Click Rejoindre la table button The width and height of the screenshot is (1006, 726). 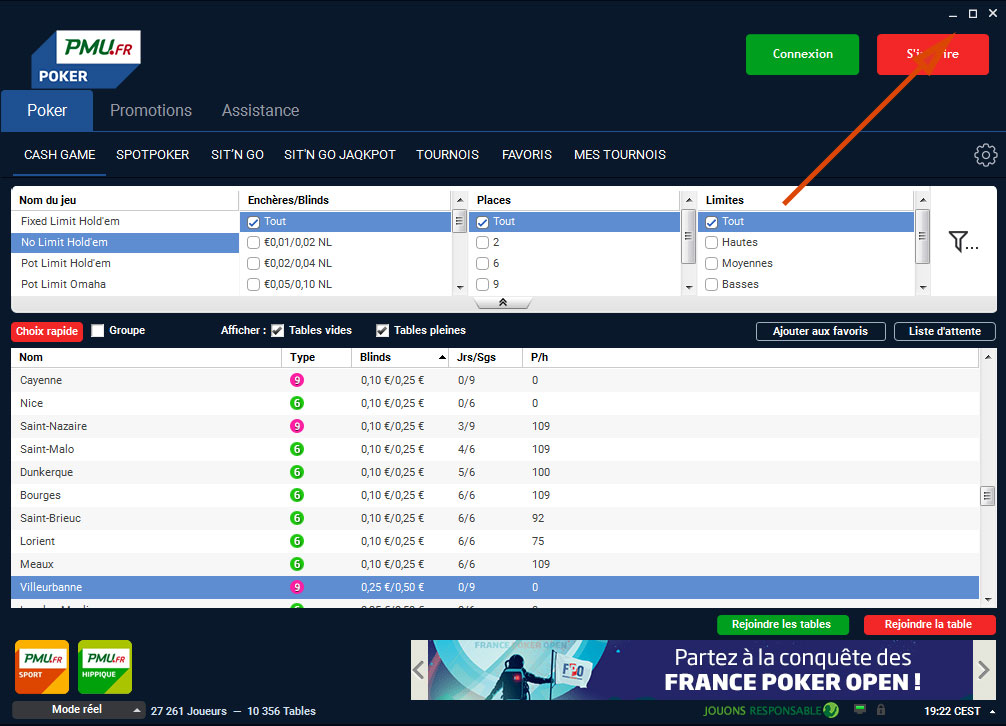[929, 624]
